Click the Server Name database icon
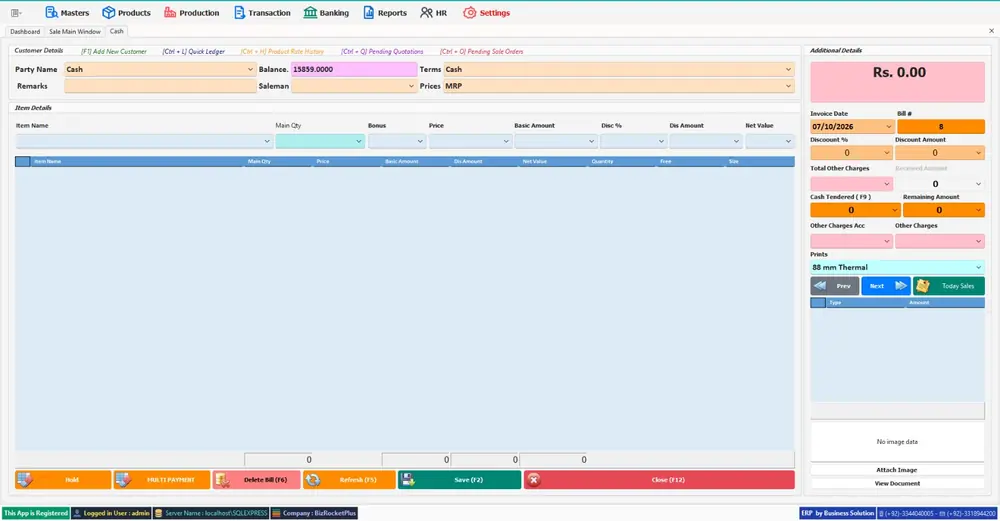 159,513
